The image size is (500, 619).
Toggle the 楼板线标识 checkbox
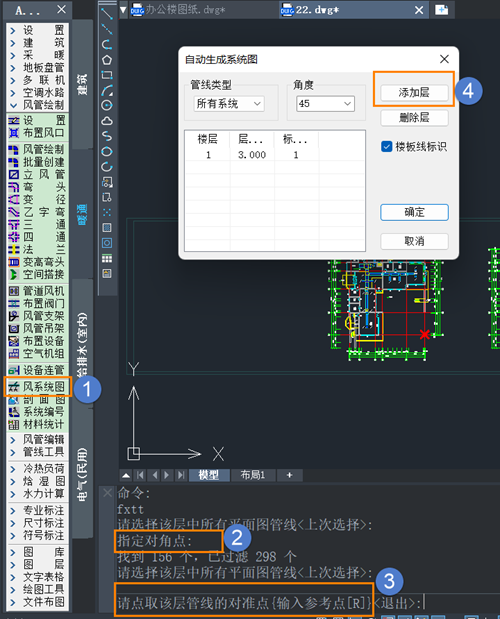(x=386, y=146)
